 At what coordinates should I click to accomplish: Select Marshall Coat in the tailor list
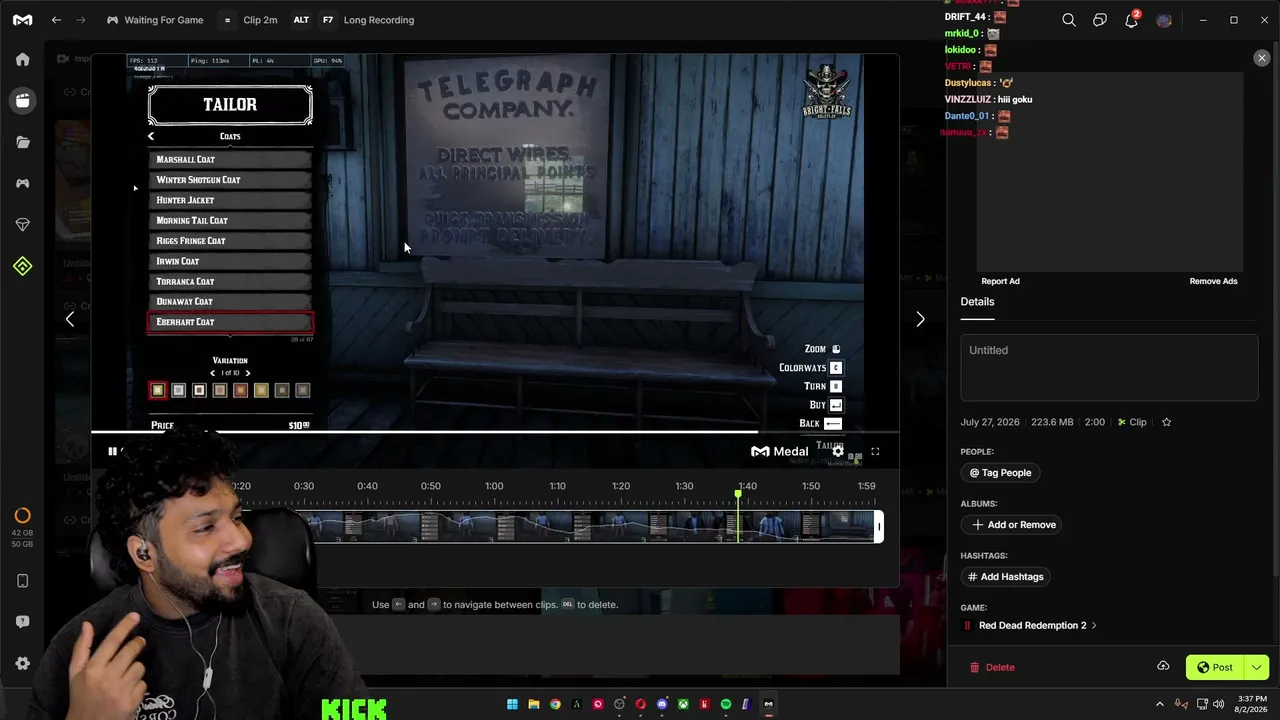230,160
